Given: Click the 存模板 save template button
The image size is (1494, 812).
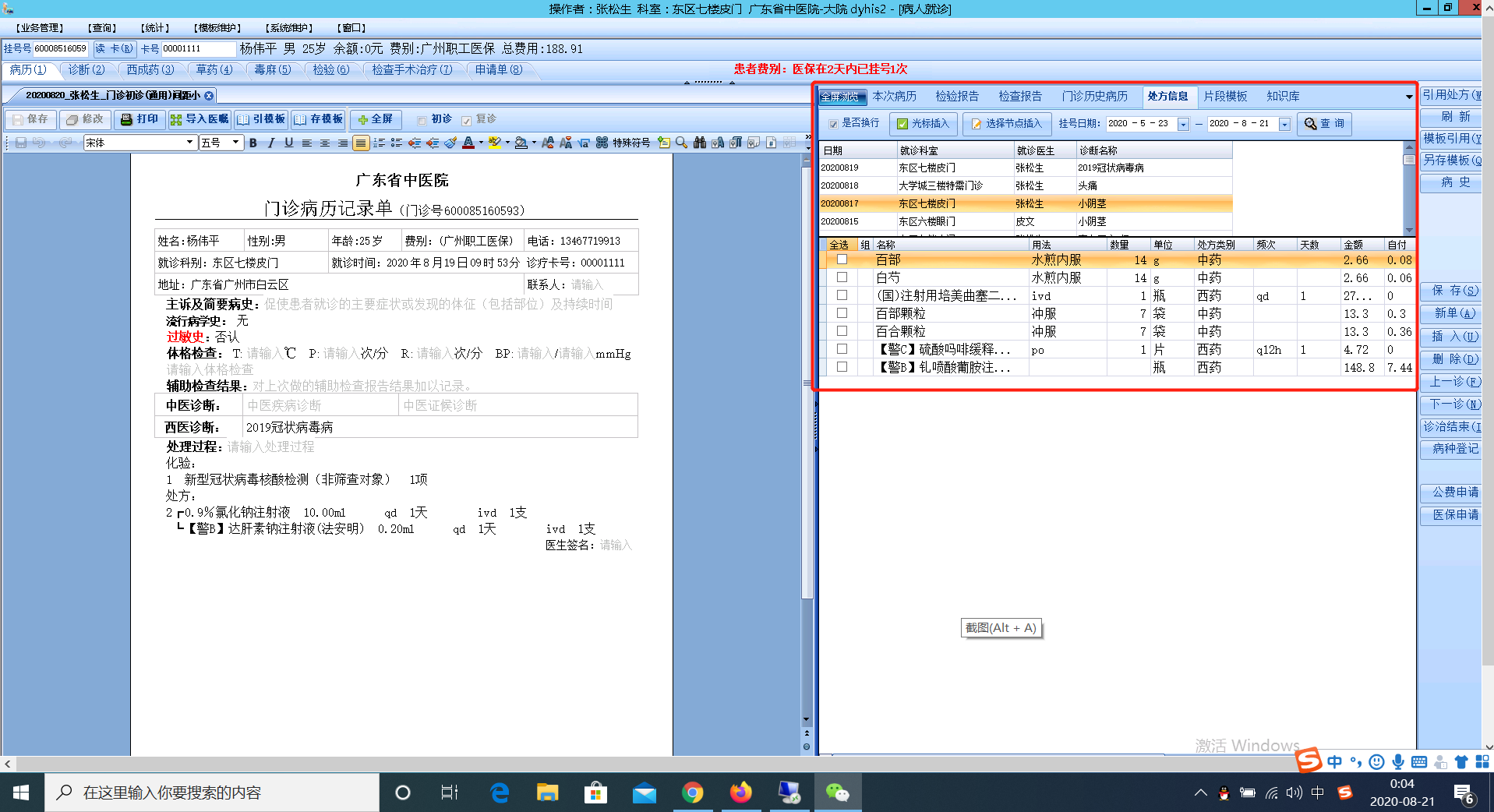Looking at the screenshot, I should click(x=319, y=119).
